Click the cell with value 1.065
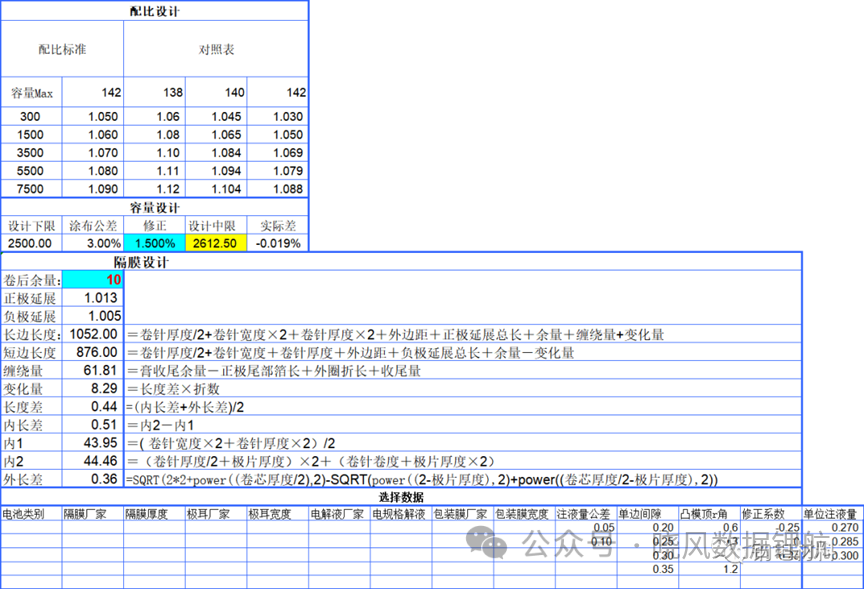This screenshot has height=589, width=864. pyautogui.click(x=217, y=134)
